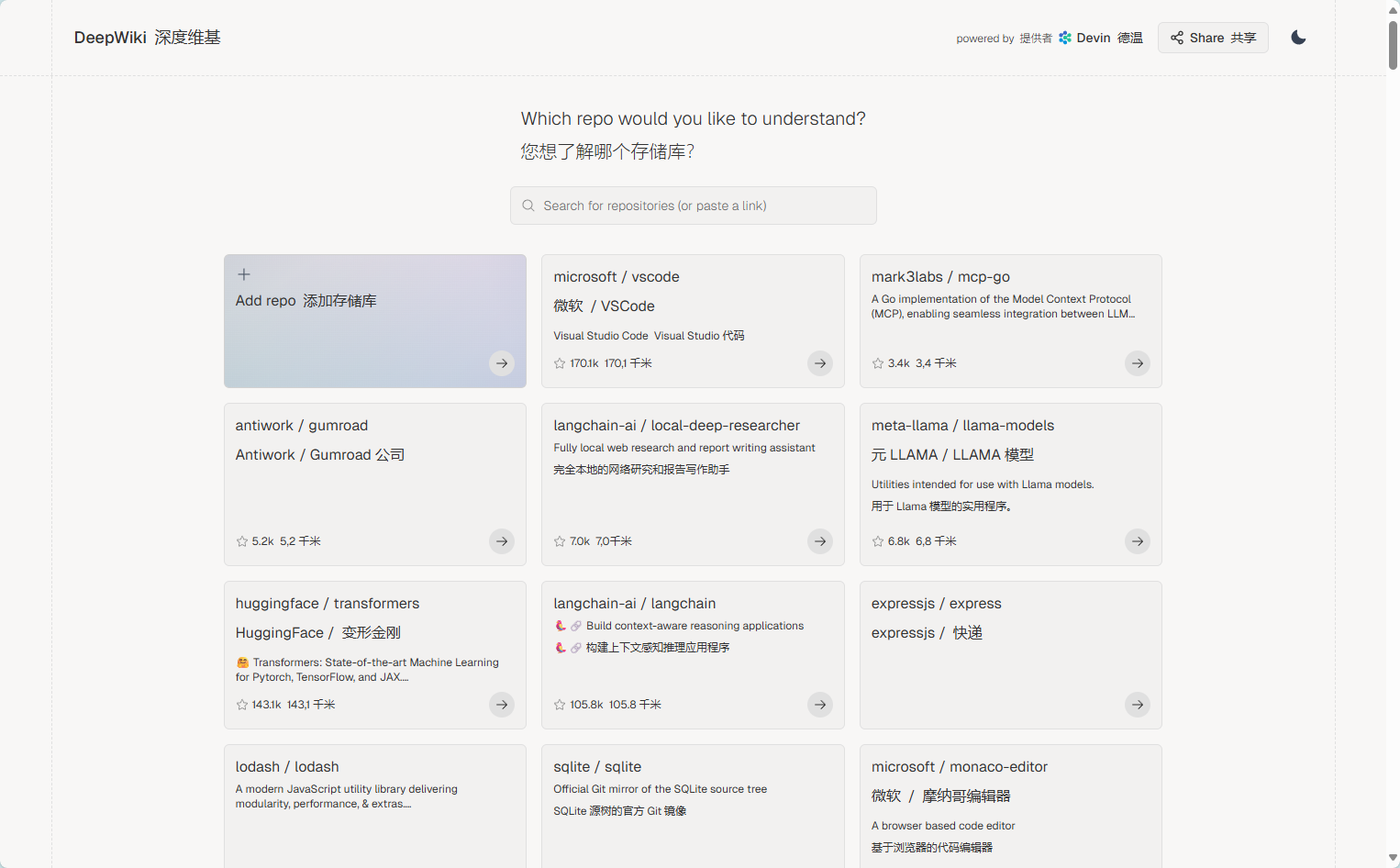
Task: Click the 5.2k star count
Action: pyautogui.click(x=263, y=541)
